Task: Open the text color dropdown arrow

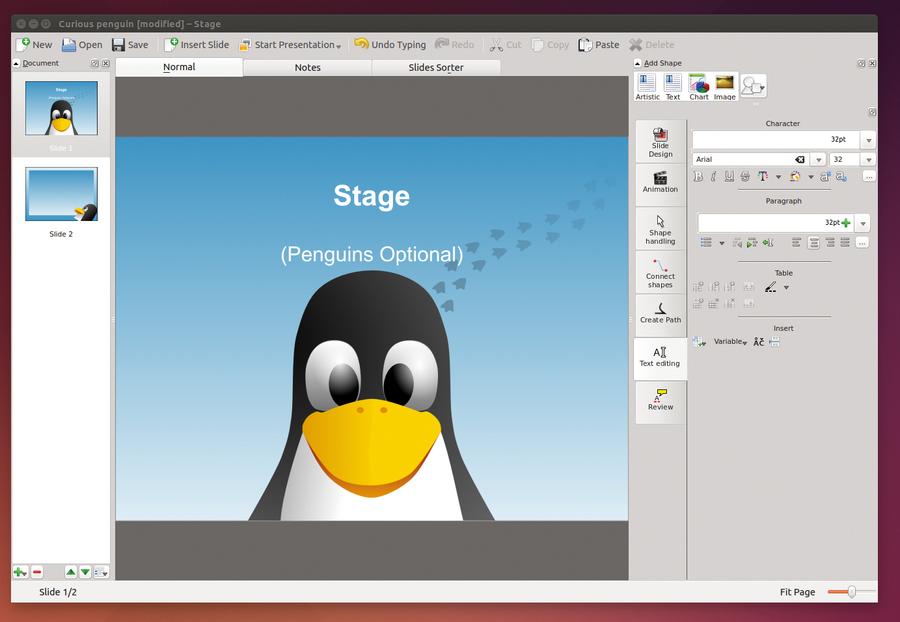Action: pos(778,177)
